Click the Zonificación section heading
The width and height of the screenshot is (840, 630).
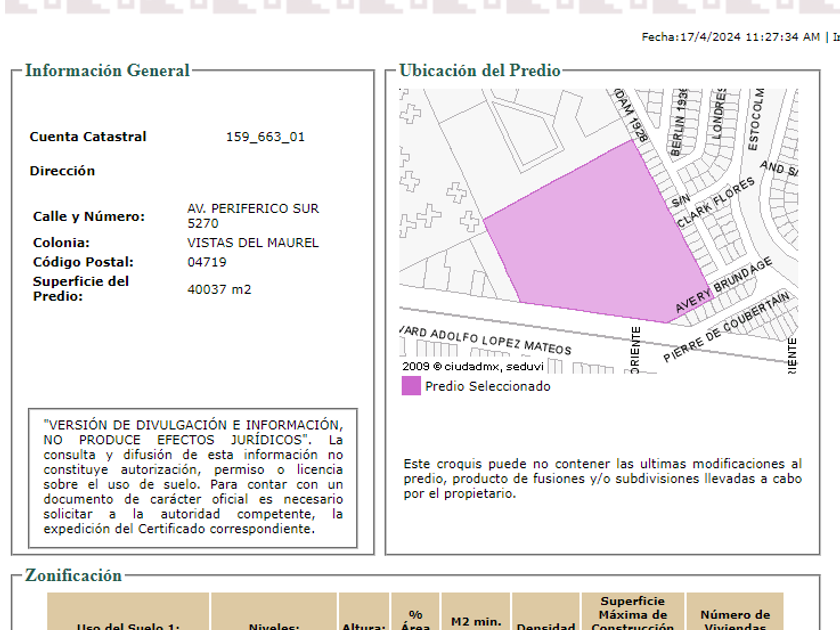(73, 576)
